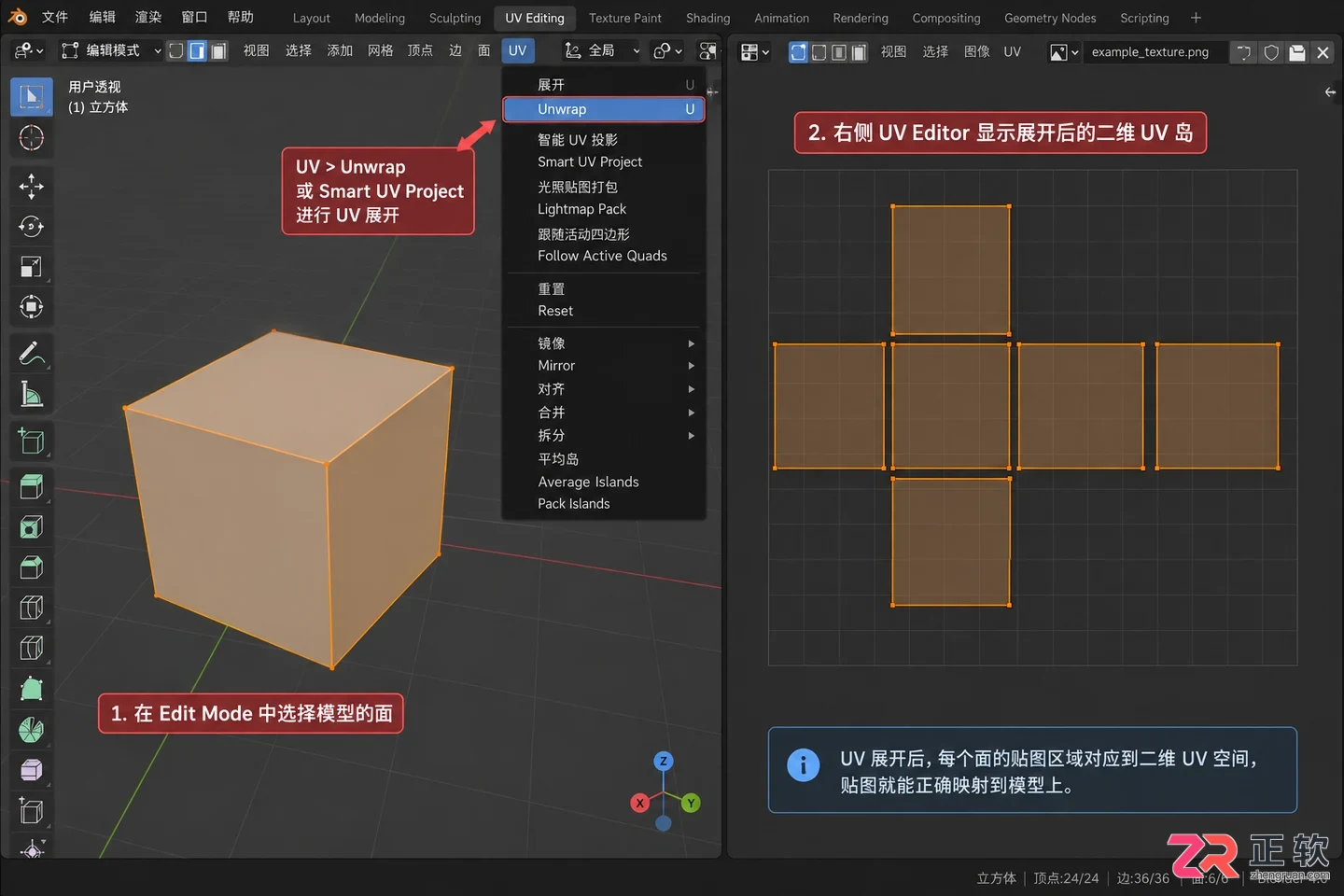The width and height of the screenshot is (1344, 896).
Task: Switch to the Layout workspace tab
Action: click(x=311, y=18)
